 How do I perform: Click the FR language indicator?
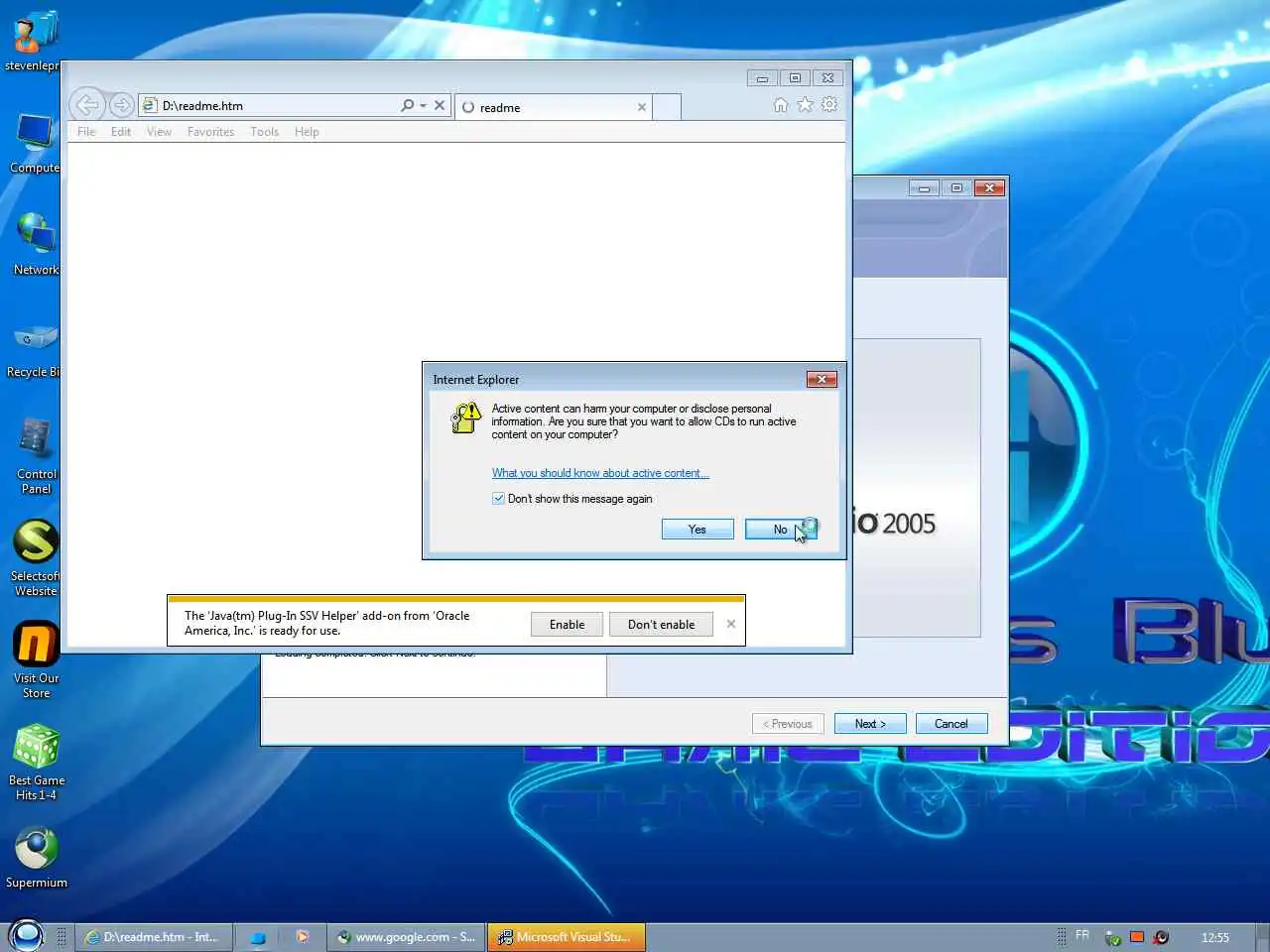pos(1082,936)
